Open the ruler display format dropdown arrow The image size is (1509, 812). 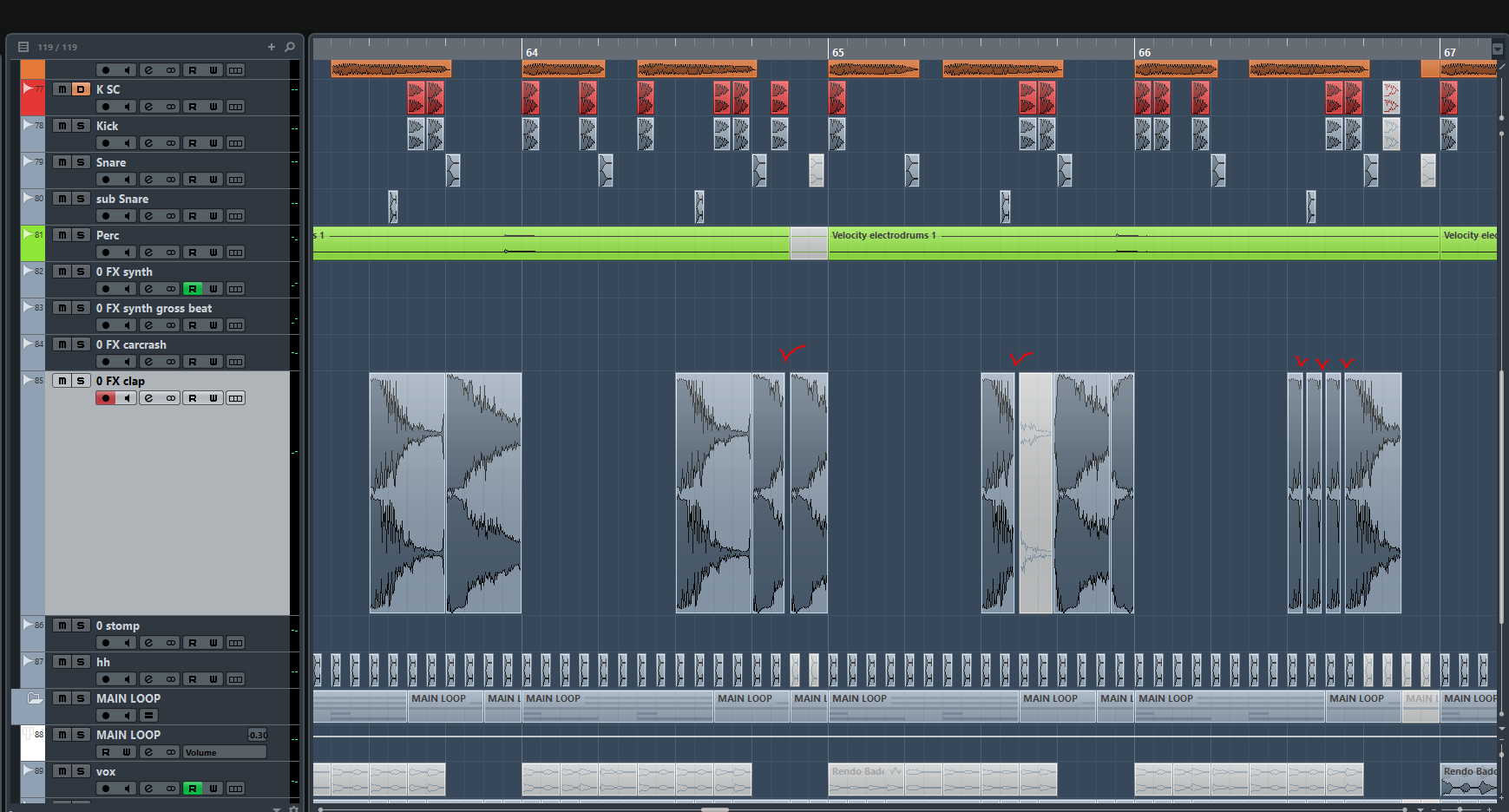1498,49
